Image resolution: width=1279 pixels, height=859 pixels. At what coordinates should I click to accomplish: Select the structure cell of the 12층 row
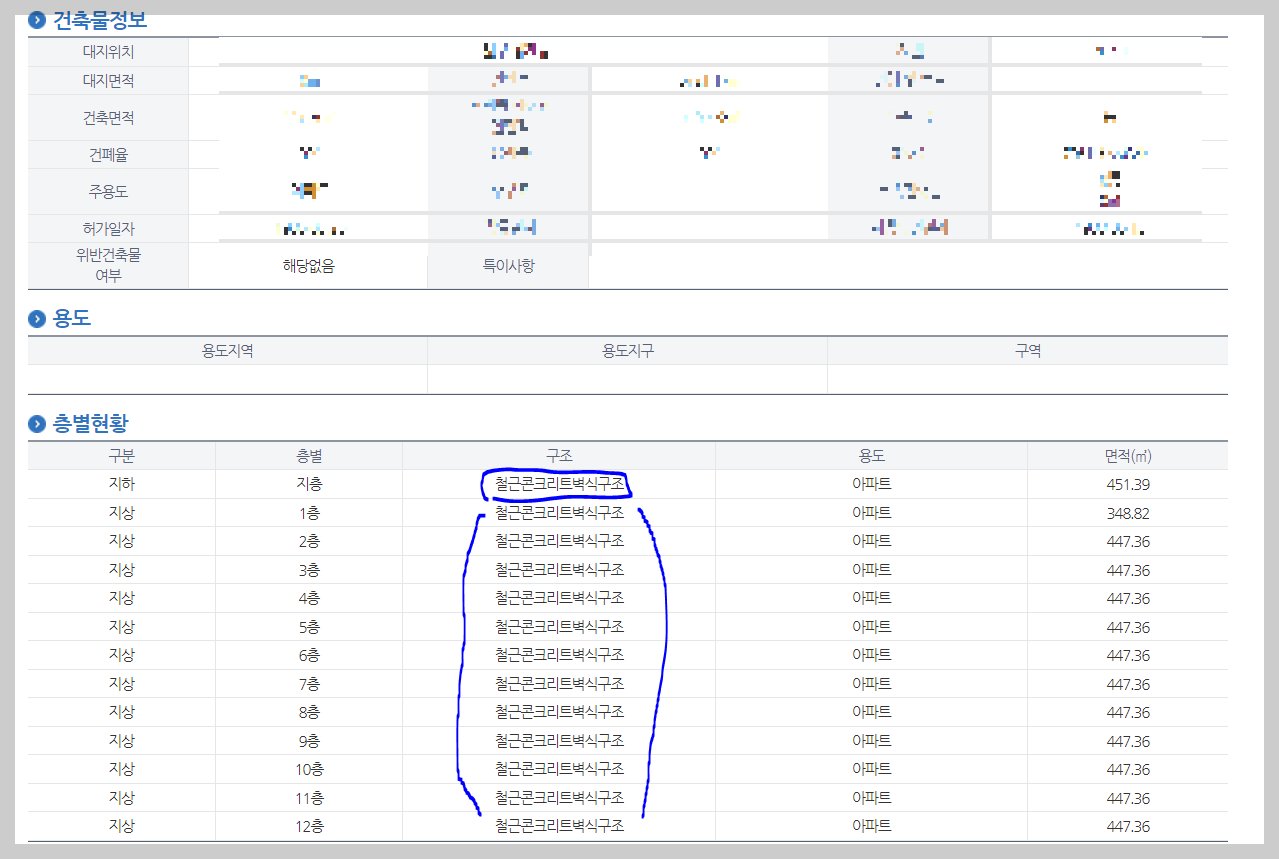click(x=559, y=826)
